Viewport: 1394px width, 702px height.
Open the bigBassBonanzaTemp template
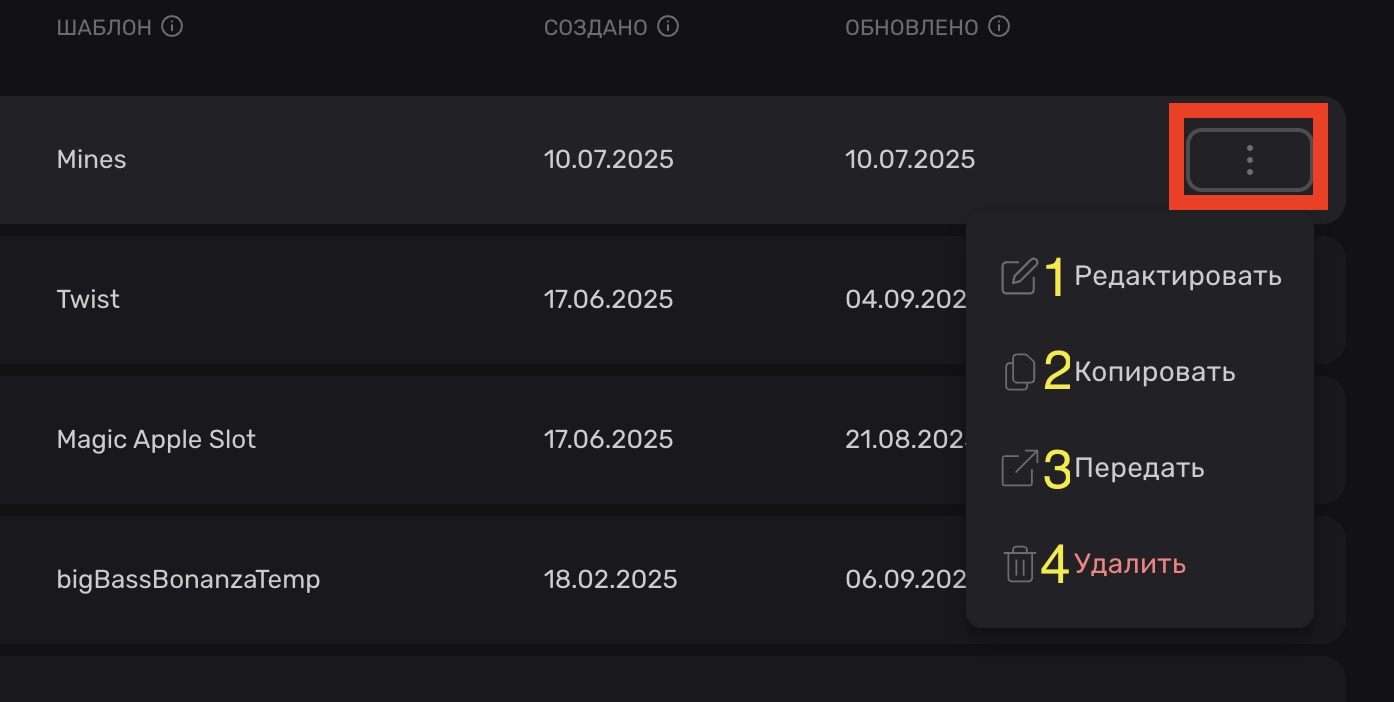[x=188, y=580]
